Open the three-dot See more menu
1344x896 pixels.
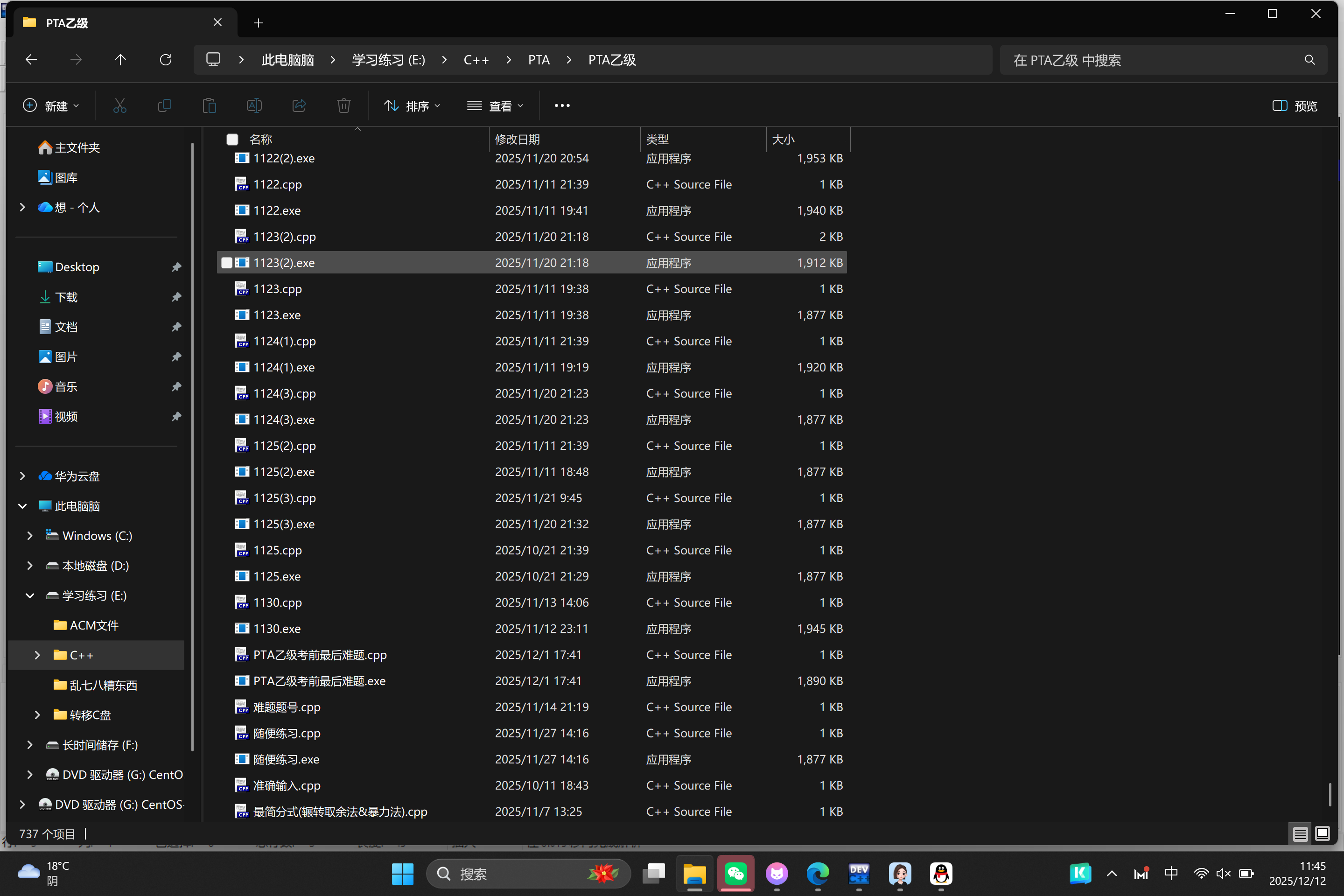(562, 106)
